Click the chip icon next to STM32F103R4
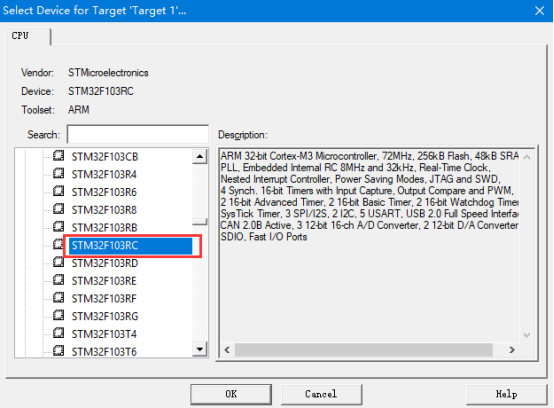Viewport: 554px width, 408px height. 59,173
